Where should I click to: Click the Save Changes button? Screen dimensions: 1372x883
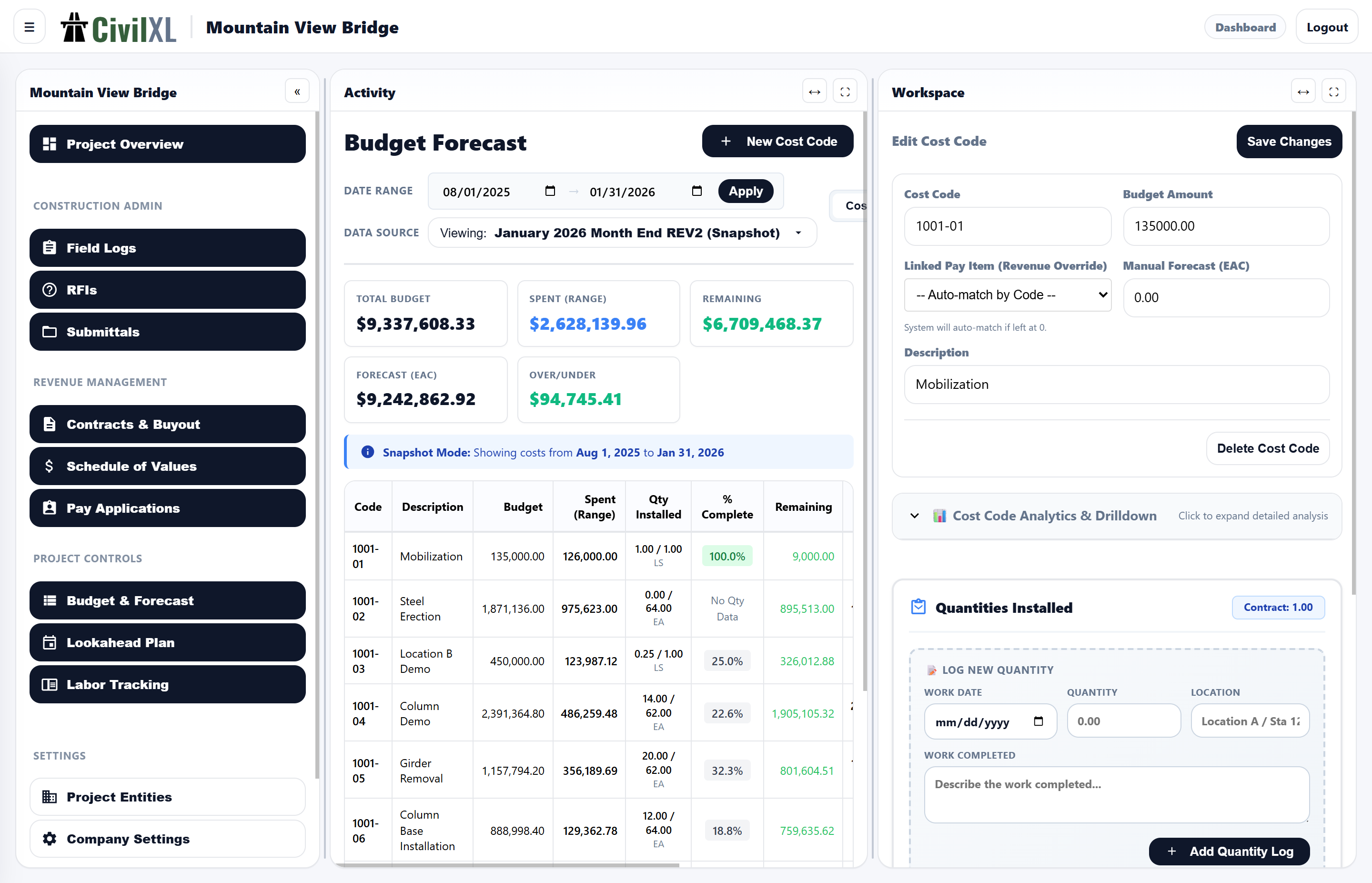click(1289, 141)
